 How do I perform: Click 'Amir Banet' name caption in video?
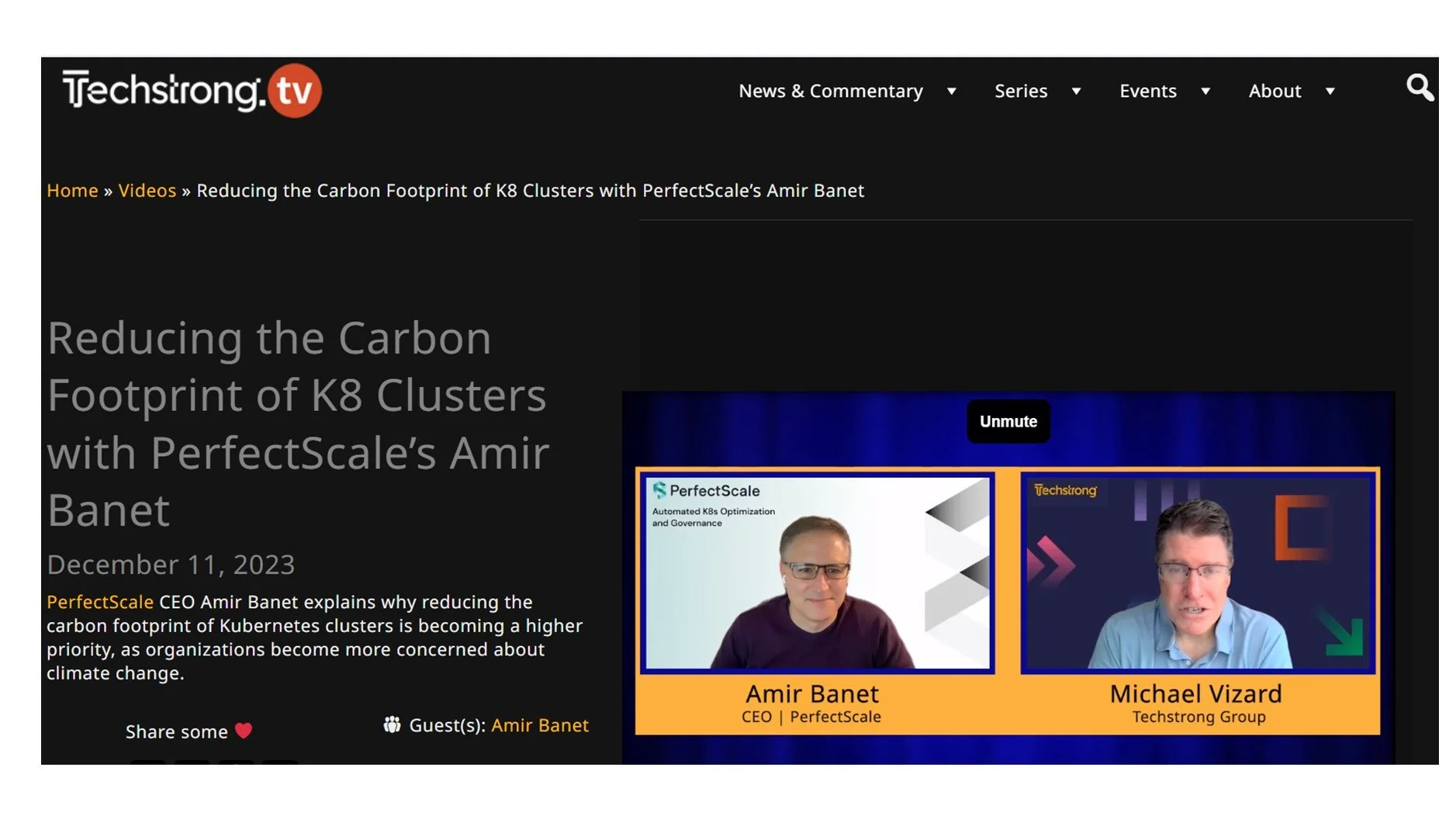coord(812,693)
